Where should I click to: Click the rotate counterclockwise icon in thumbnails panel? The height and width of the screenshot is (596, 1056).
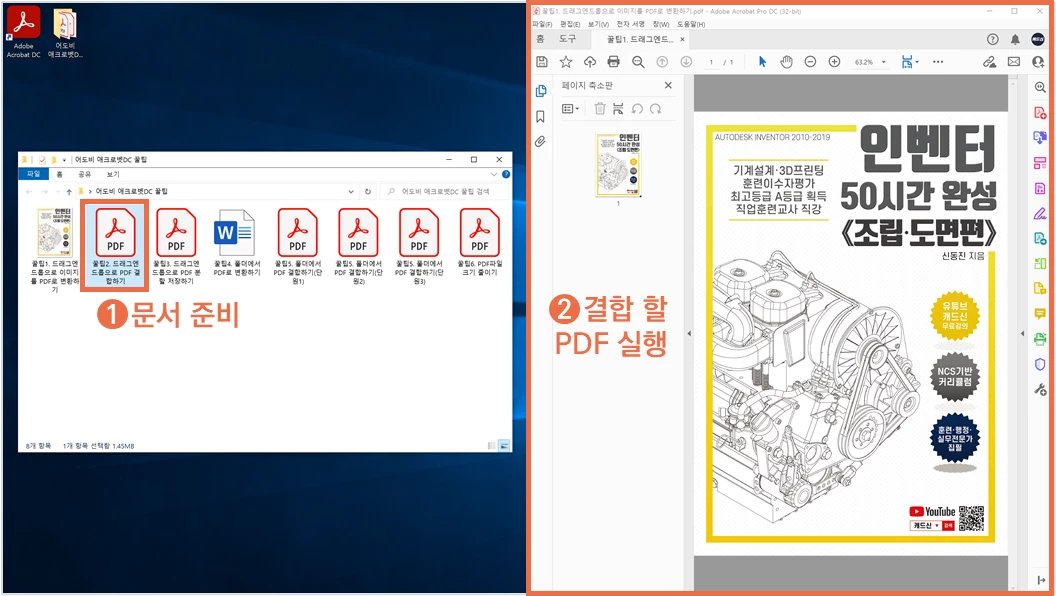pos(637,108)
